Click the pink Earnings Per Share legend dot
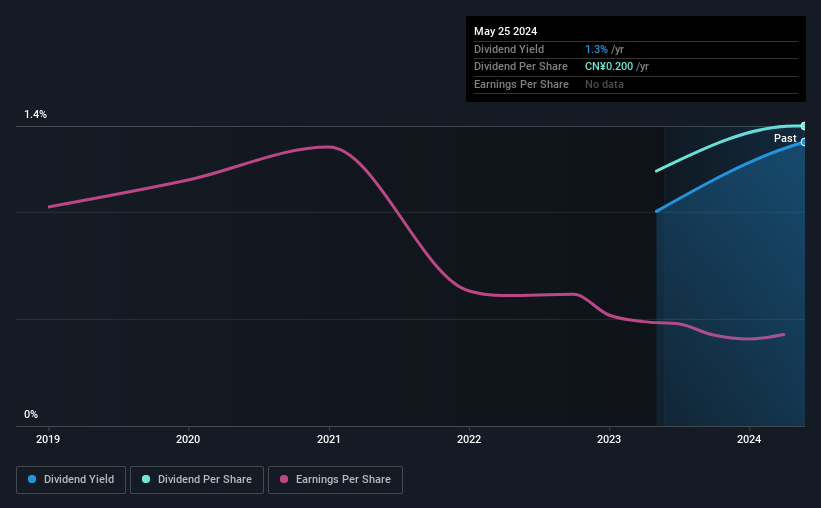This screenshot has height=508, width=821. click(284, 479)
